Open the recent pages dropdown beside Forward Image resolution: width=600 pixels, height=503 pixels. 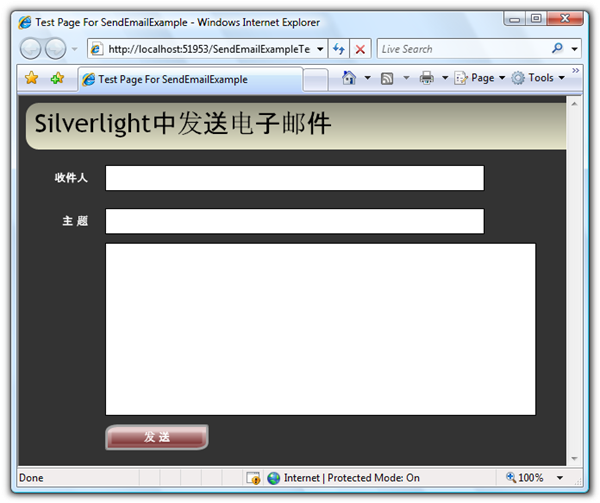click(x=74, y=49)
